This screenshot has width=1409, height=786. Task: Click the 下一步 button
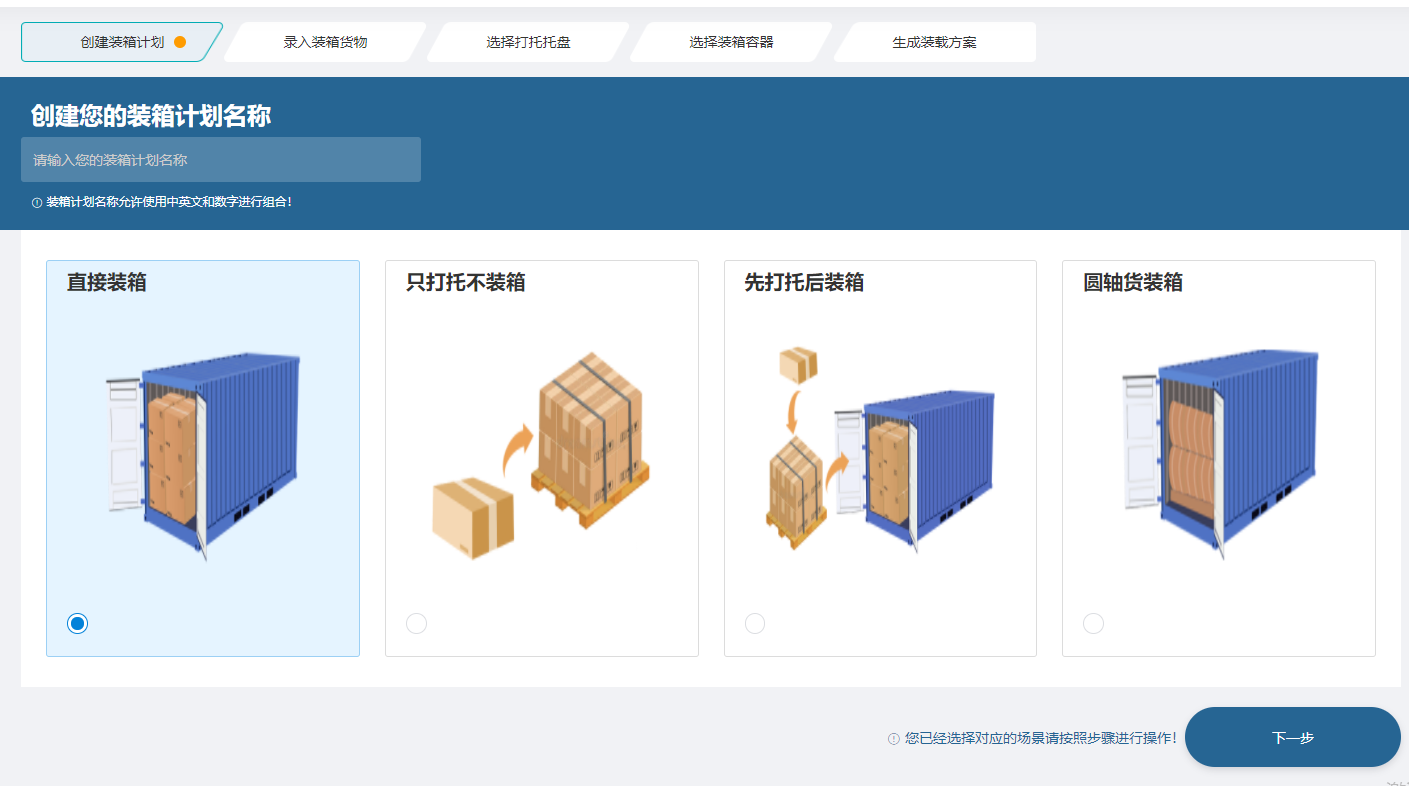click(x=1293, y=737)
